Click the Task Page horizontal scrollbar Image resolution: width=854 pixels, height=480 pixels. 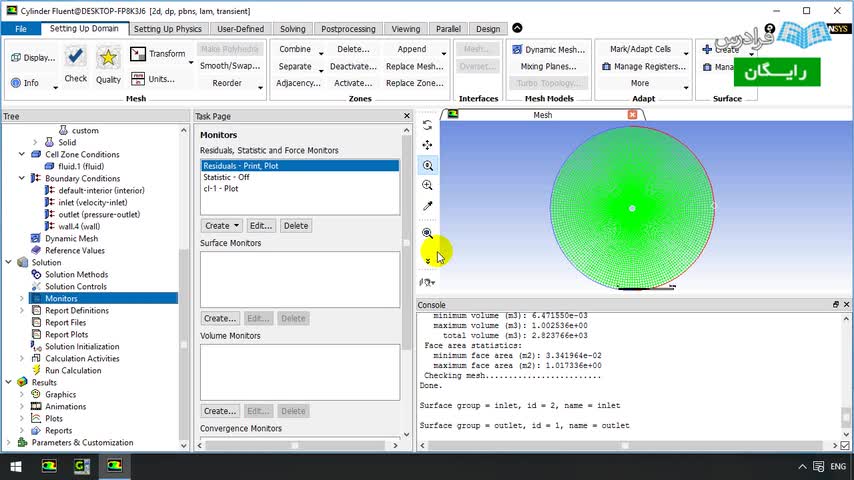(297, 445)
